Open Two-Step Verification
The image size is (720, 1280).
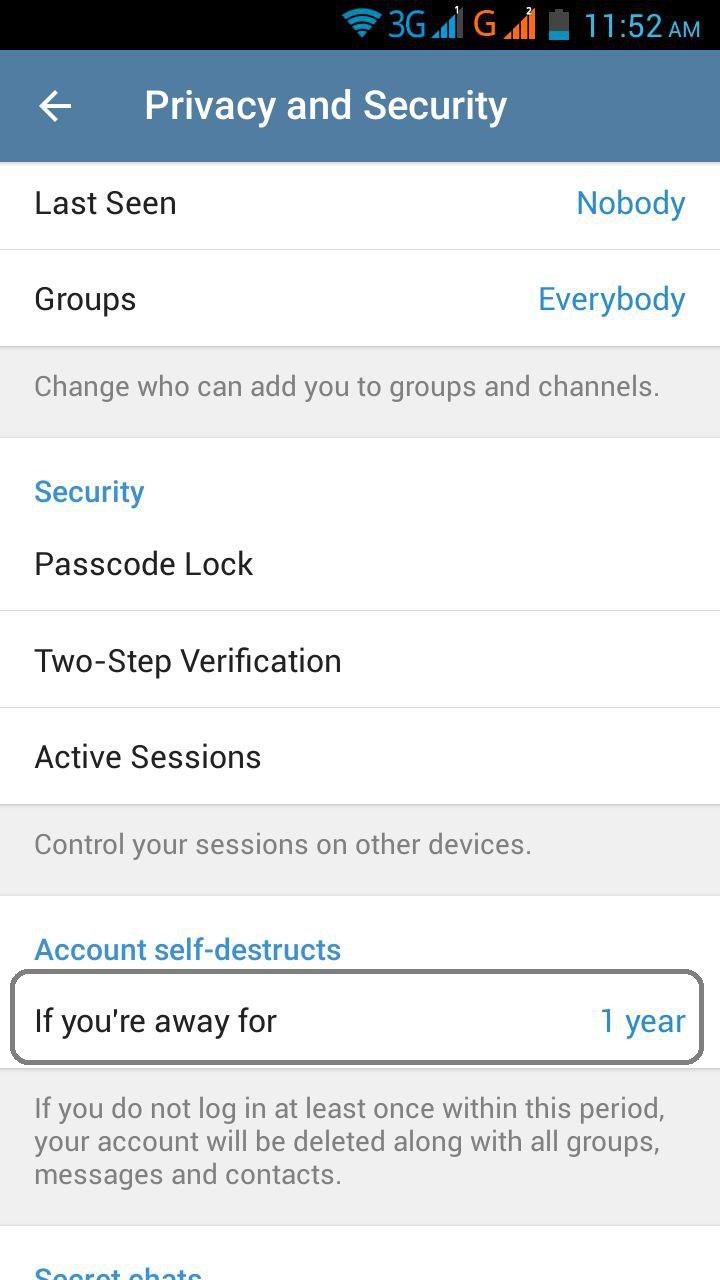tap(360, 660)
